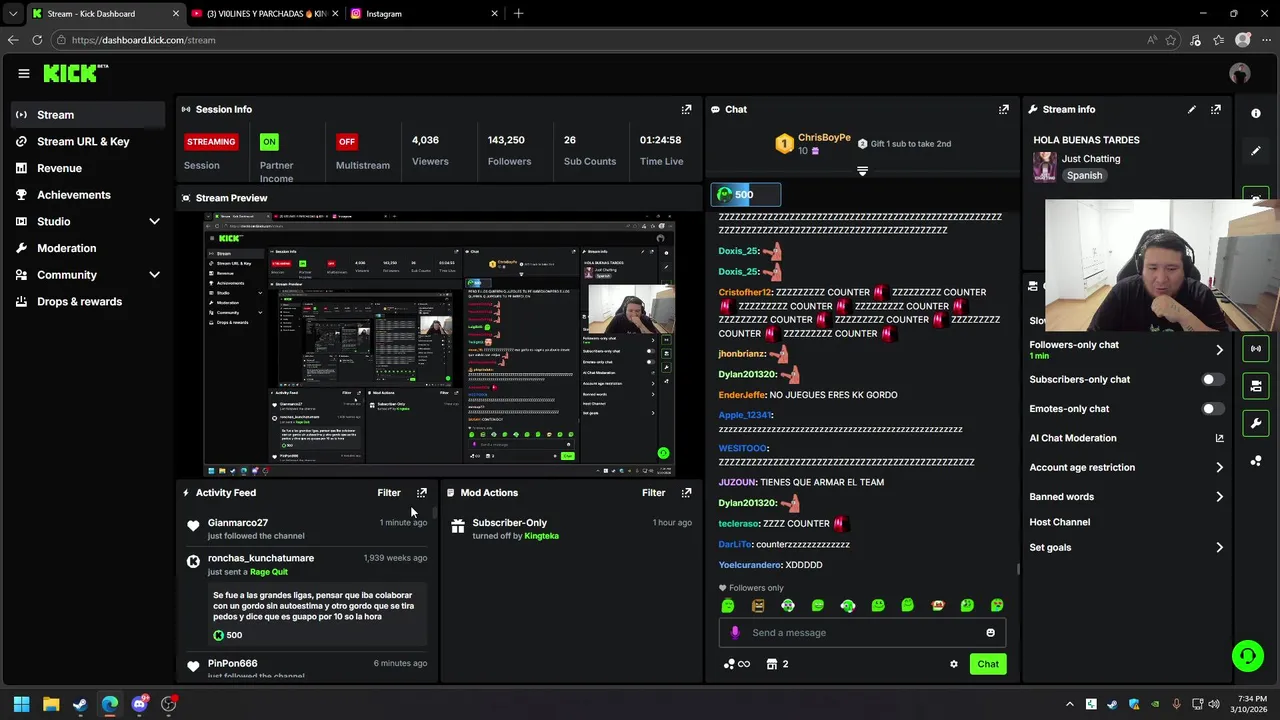Filter the Mod Actions list
The image size is (1280, 720).
(654, 492)
